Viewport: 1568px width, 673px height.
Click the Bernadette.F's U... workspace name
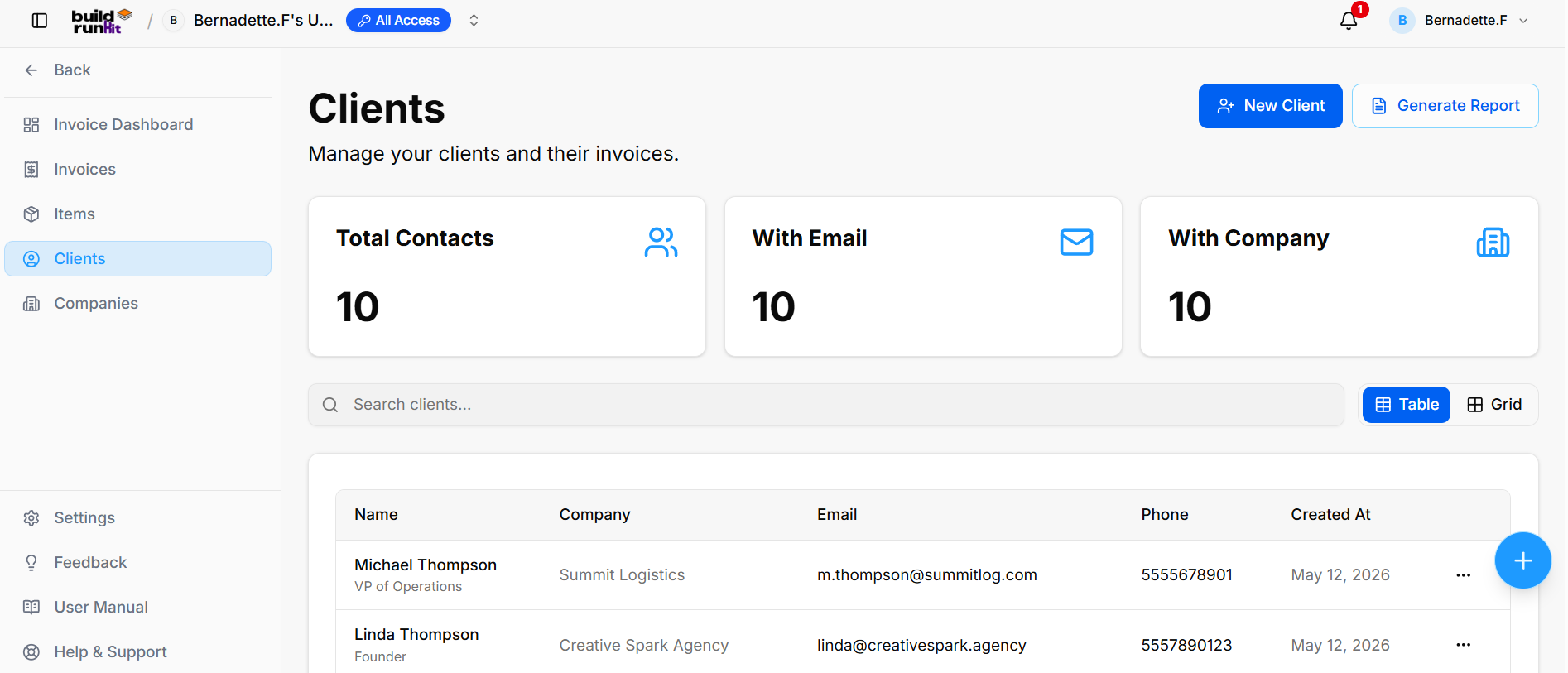point(263,21)
